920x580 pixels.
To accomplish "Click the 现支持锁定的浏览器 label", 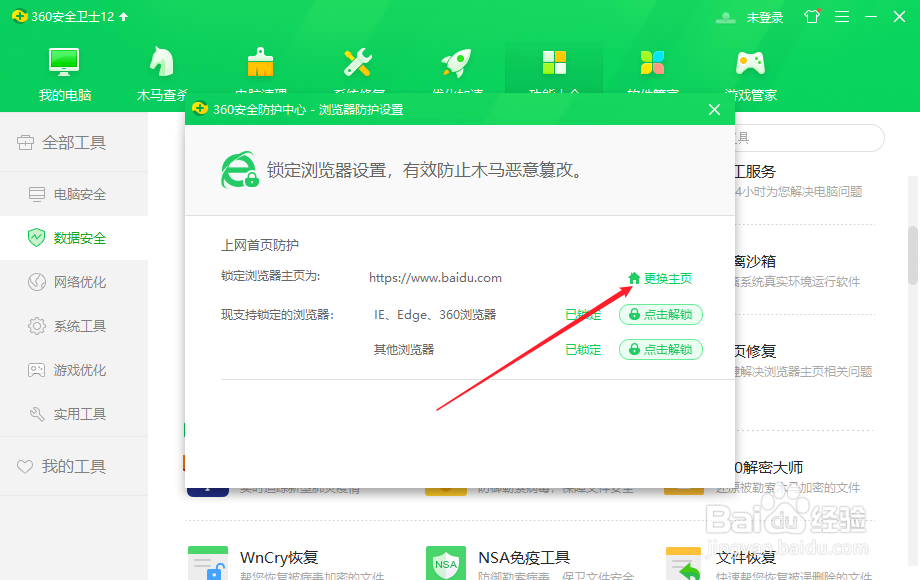I will coord(277,315).
